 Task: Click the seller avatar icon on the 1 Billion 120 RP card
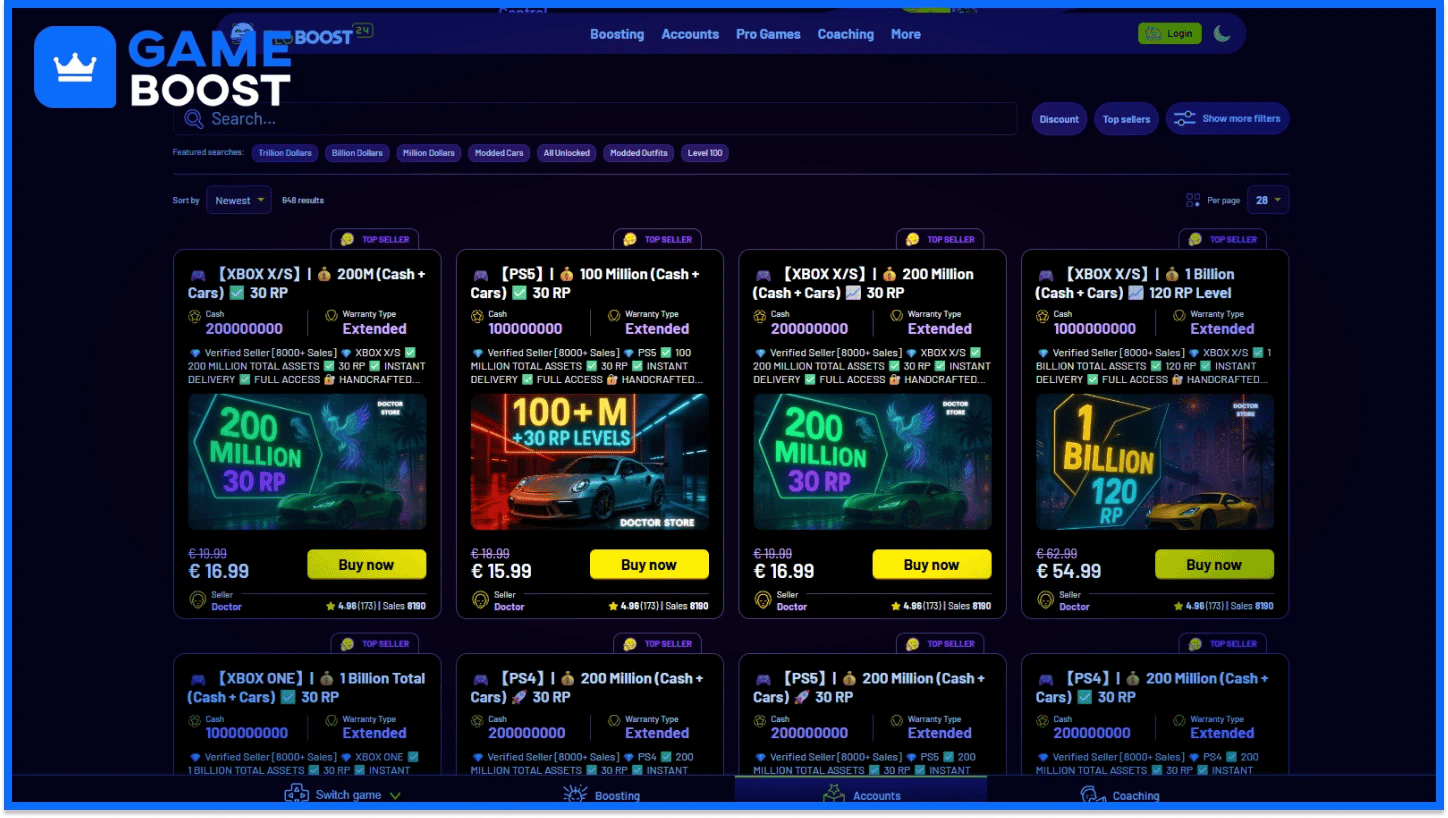pyautogui.click(x=1045, y=600)
